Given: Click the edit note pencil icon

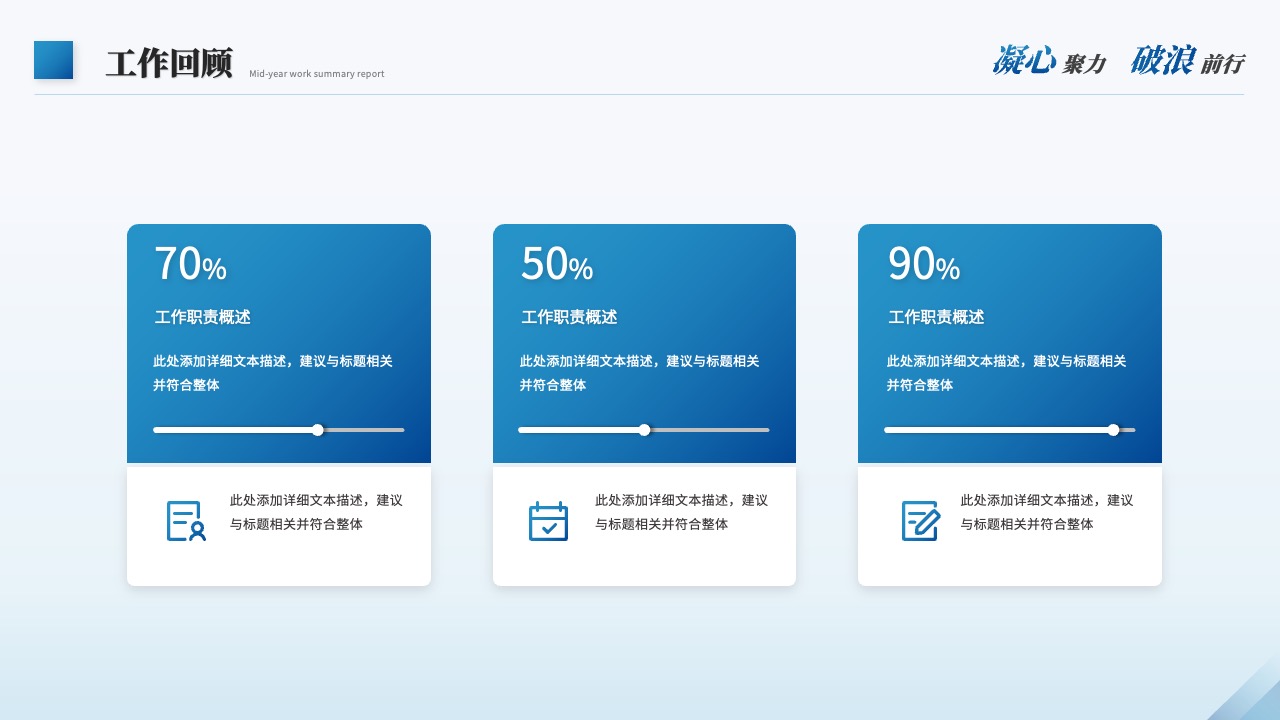Looking at the screenshot, I should (x=921, y=521).
